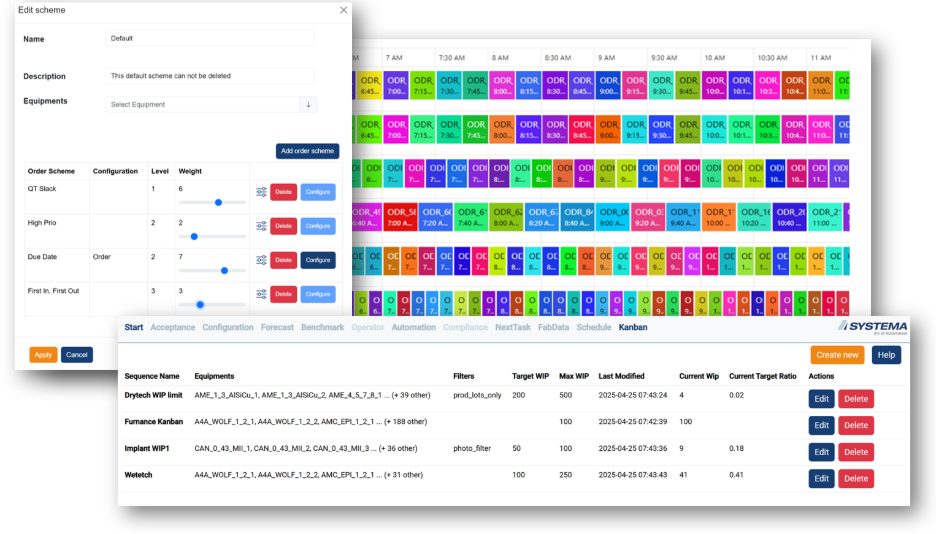Viewport: 936px width, 534px height.
Task: Configure the Due Date order scheme
Action: tap(318, 260)
